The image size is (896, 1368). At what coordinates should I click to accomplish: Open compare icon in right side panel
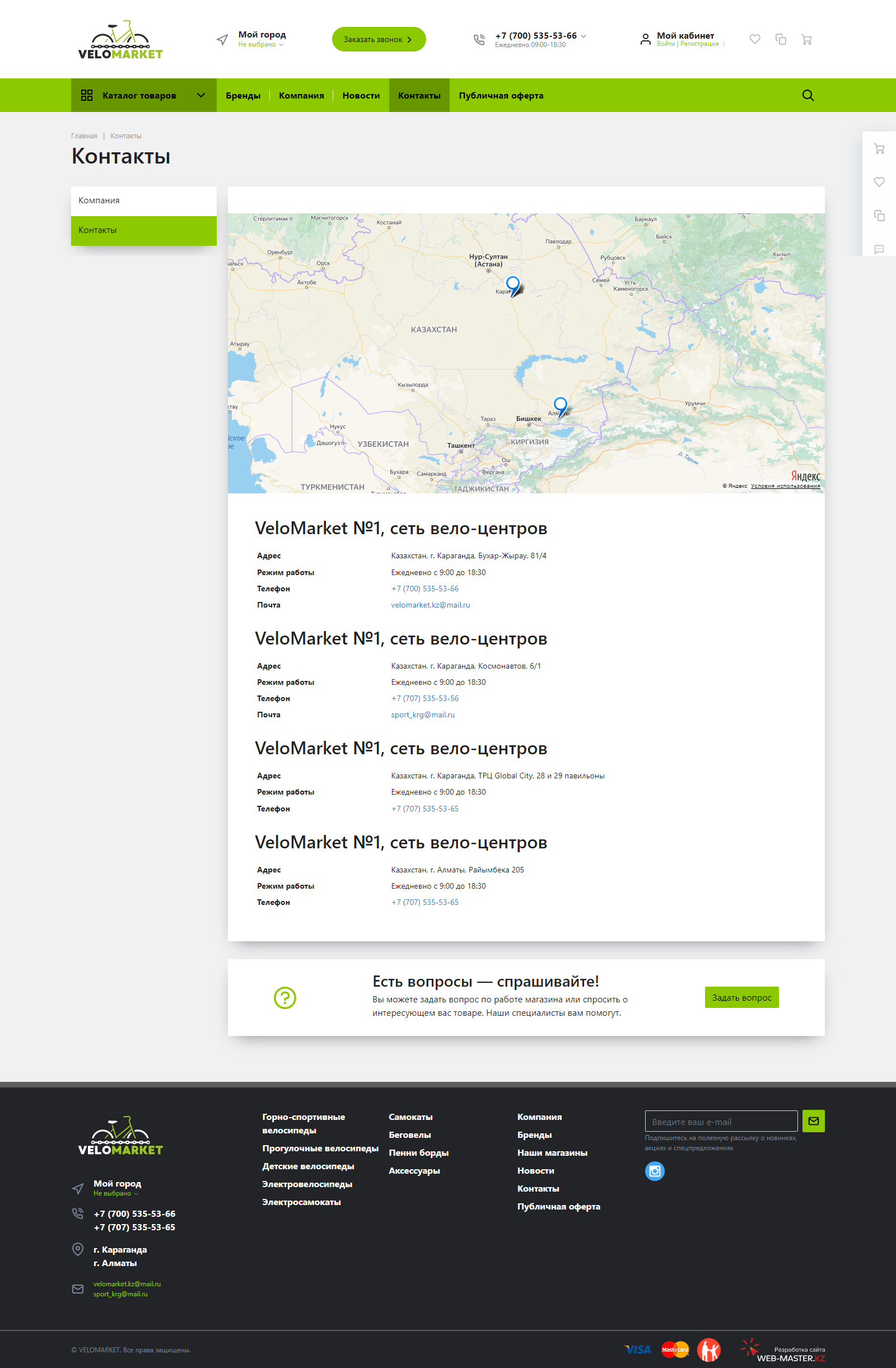[879, 216]
